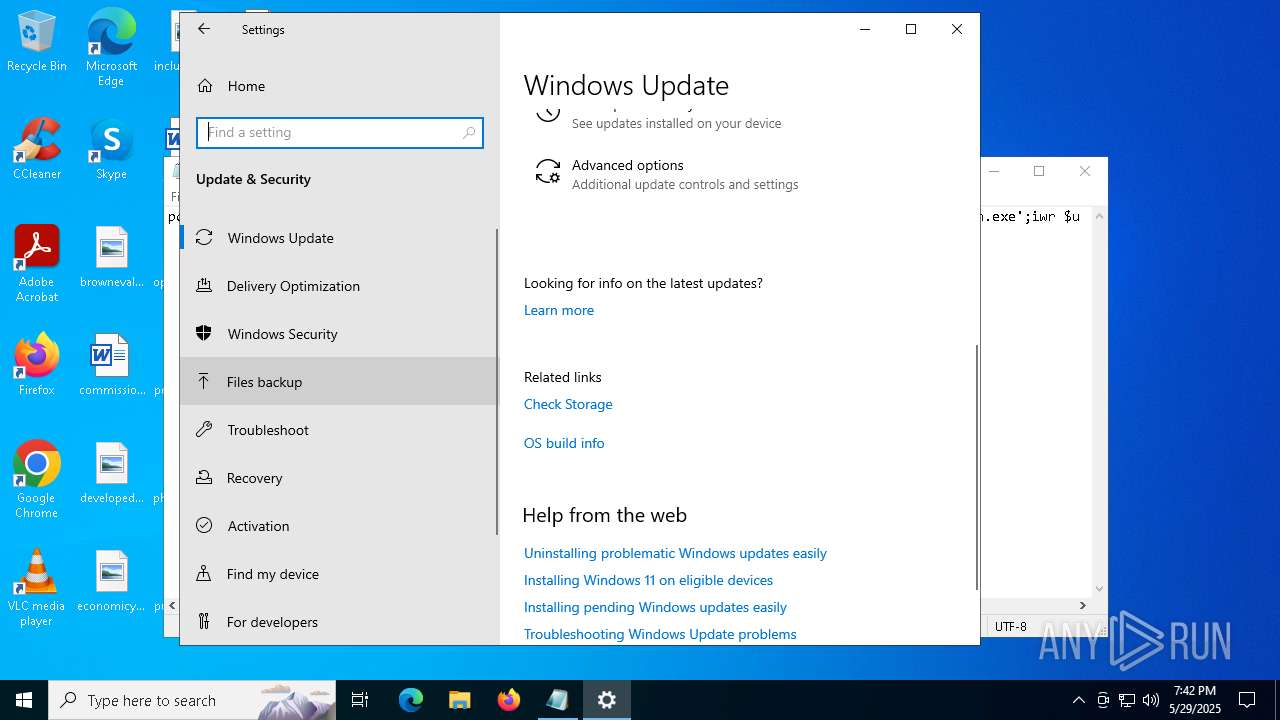Click the magnifier icon in Find a setting
Image resolution: width=1280 pixels, height=720 pixels.
coord(469,132)
